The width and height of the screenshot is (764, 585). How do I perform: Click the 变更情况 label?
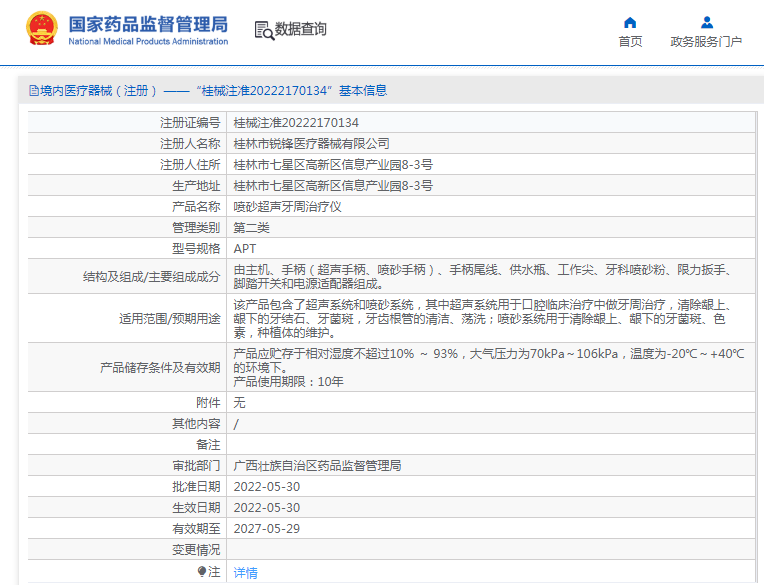(x=196, y=549)
